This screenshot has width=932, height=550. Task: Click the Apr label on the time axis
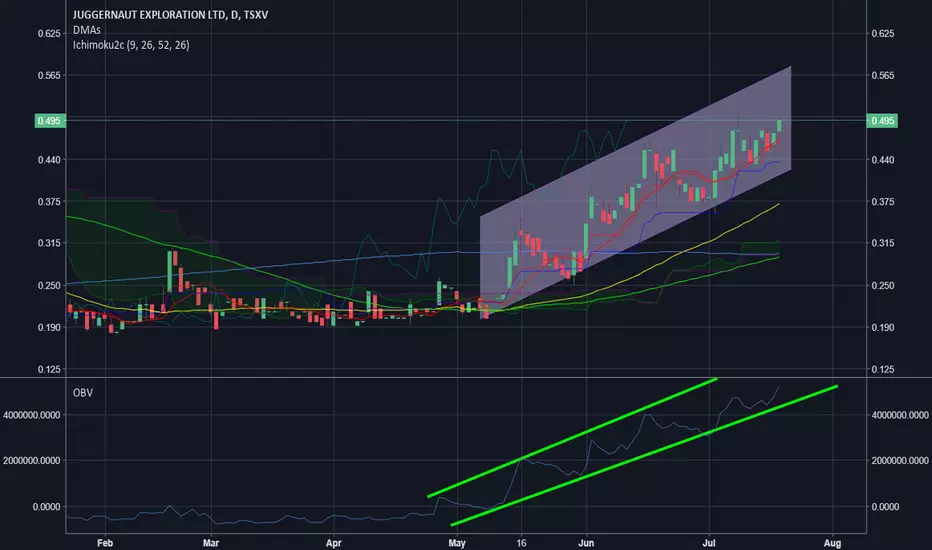333,543
